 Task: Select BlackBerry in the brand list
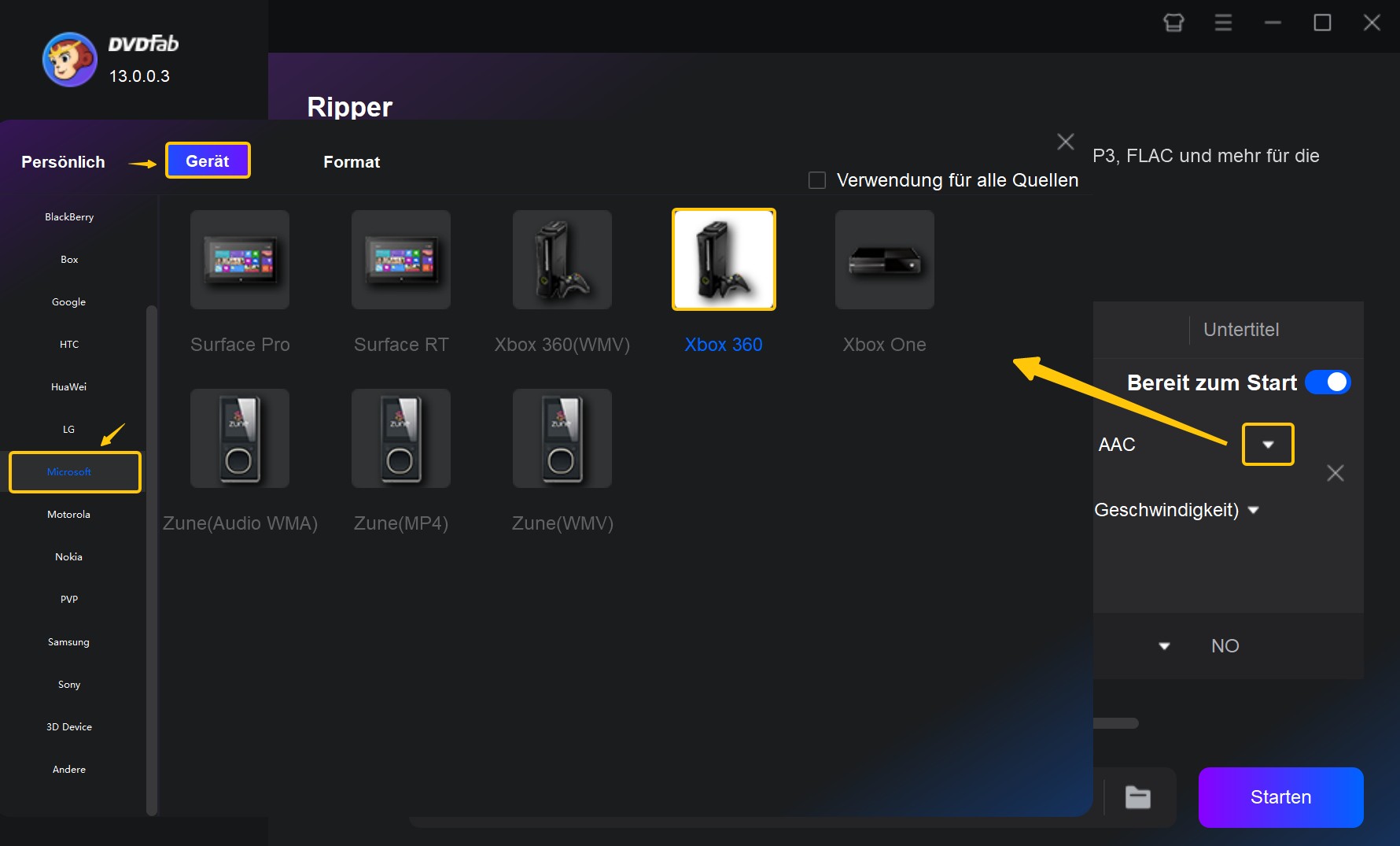69,217
